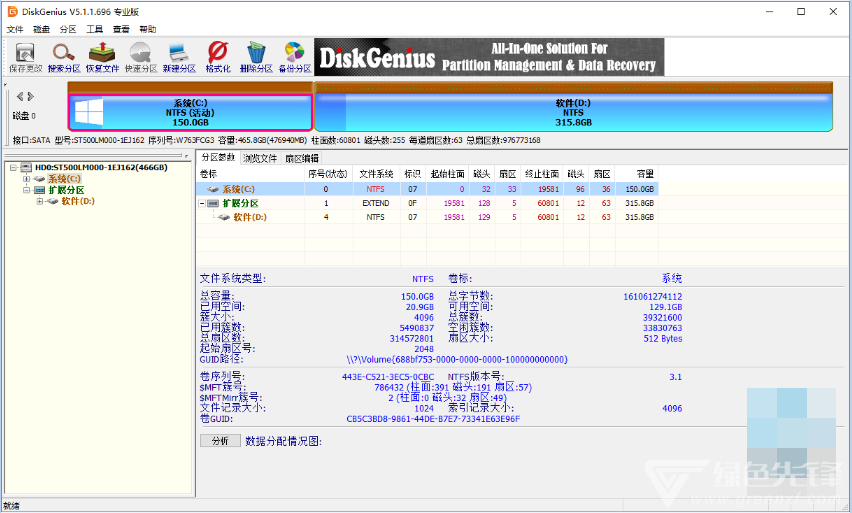This screenshot has width=852, height=513.
Task: Switch to the 分区参数 tab
Action: click(x=218, y=158)
